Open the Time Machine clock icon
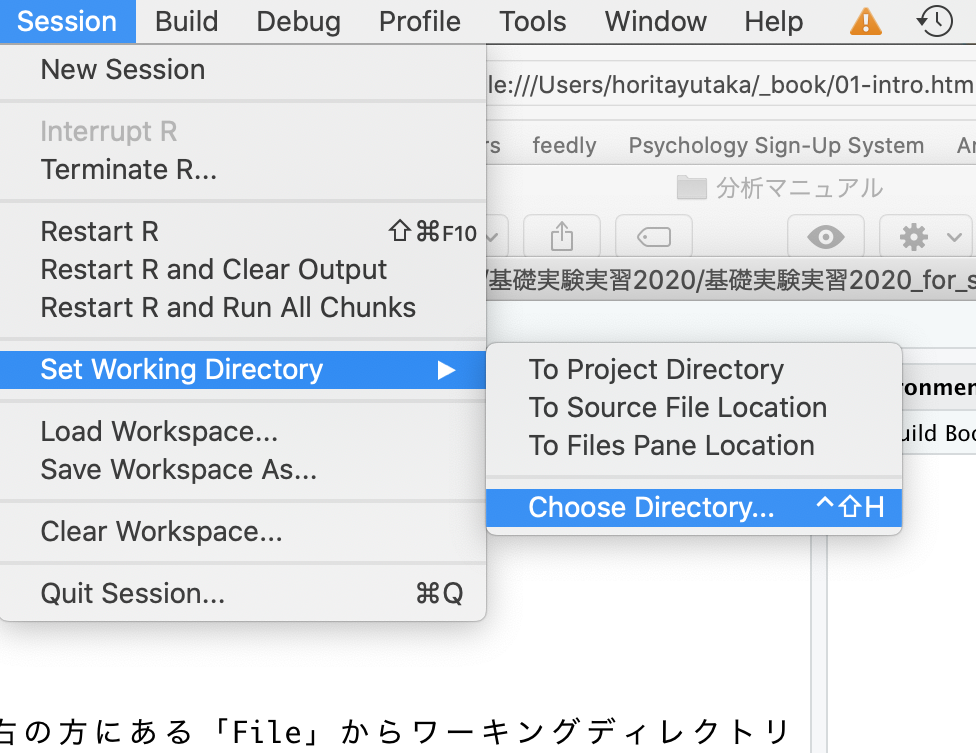This screenshot has width=976, height=753. (935, 21)
